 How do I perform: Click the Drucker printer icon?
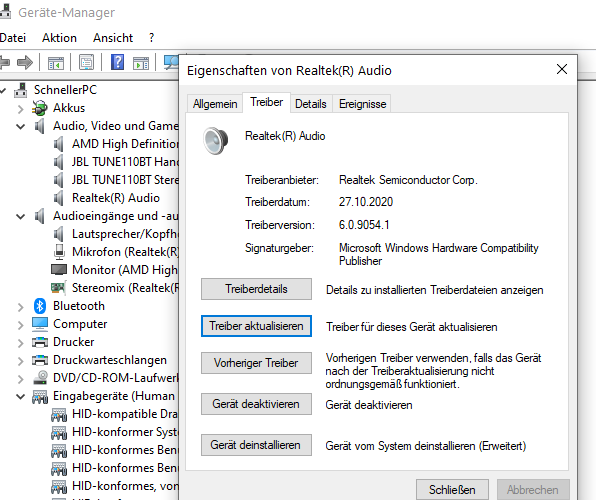(x=40, y=342)
